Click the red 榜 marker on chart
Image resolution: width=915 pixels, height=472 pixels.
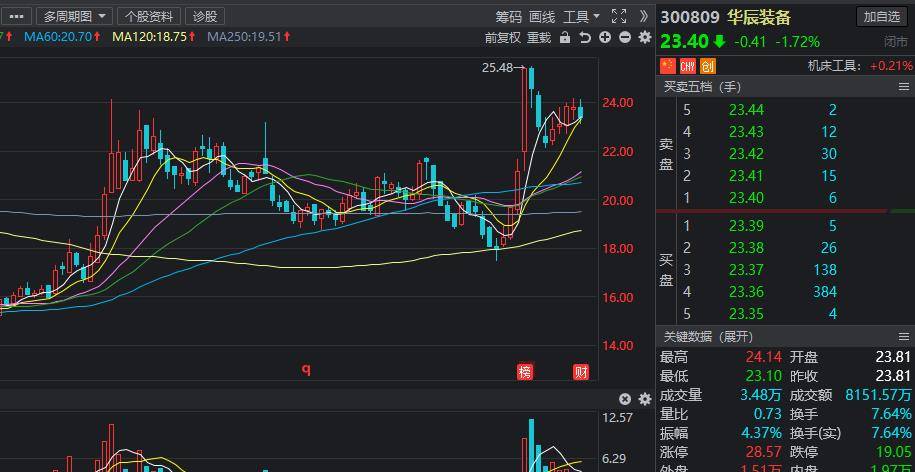[x=525, y=372]
